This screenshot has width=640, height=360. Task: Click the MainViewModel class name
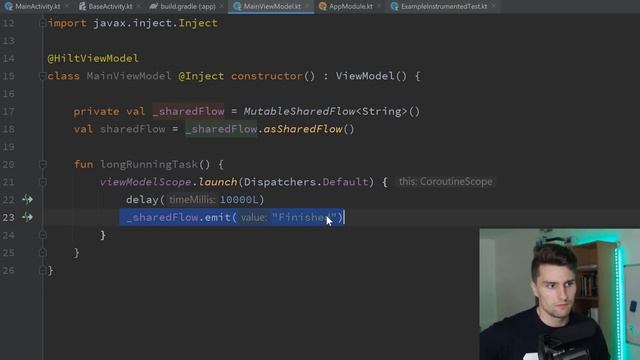129,76
